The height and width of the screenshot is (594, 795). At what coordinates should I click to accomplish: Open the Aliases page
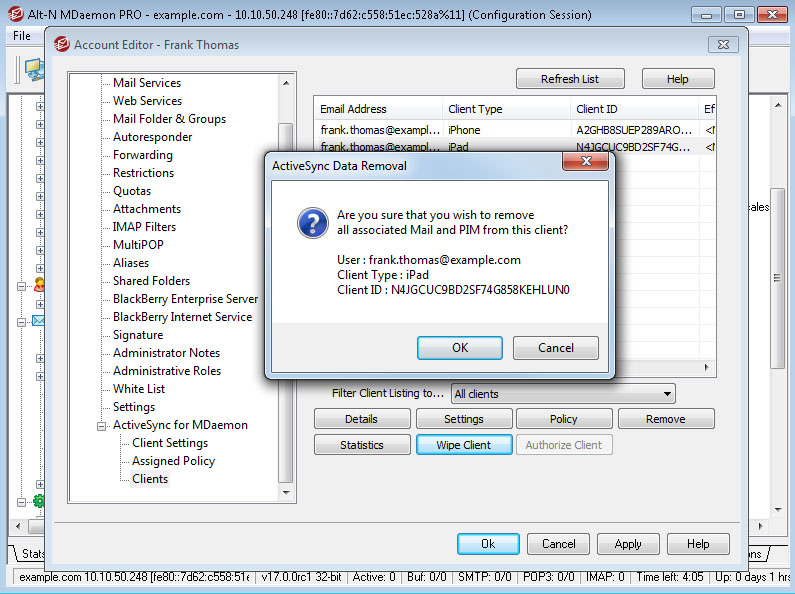coord(131,263)
